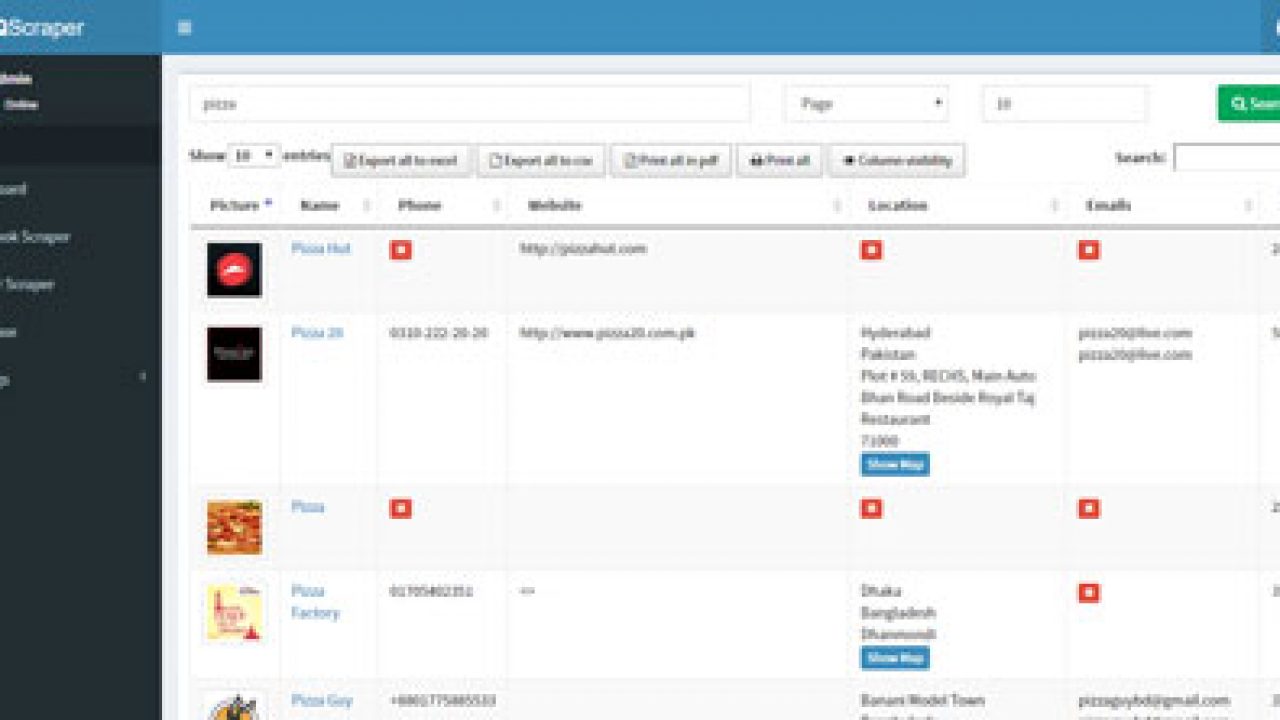The width and height of the screenshot is (1280, 720).
Task: Click the red missing-emails icon in Pizza row
Action: [1089, 508]
